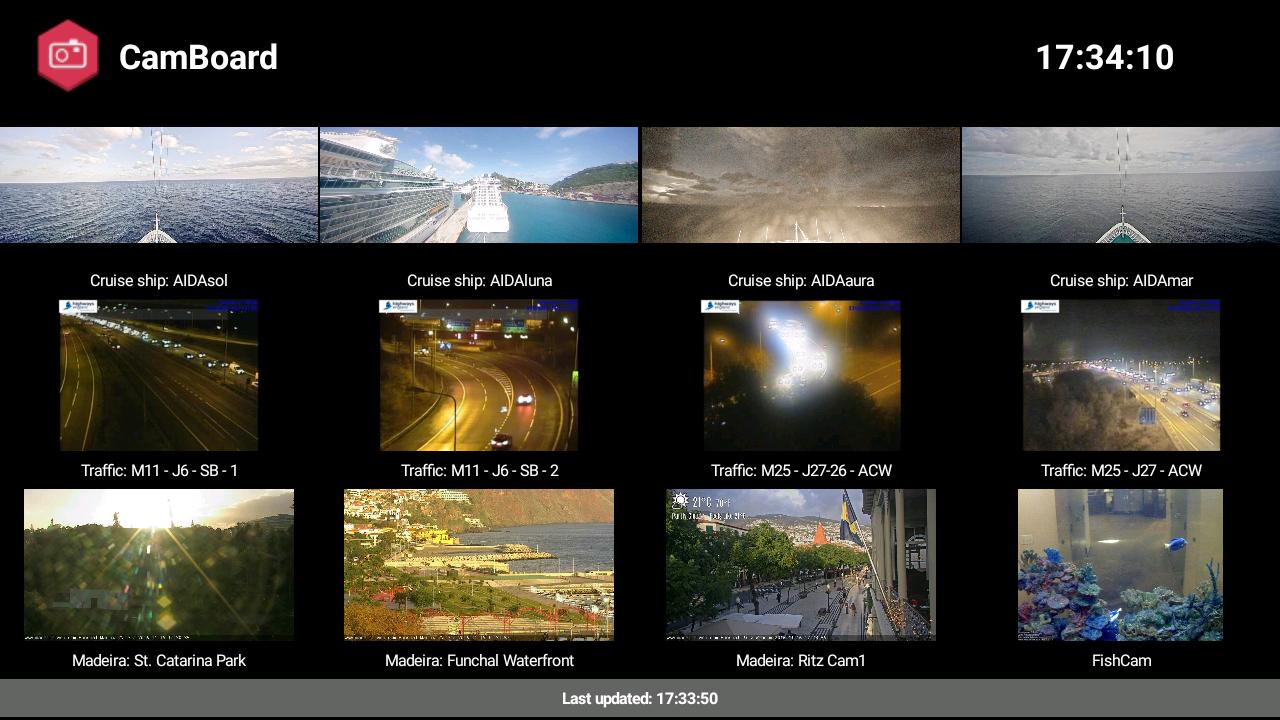This screenshot has width=1280, height=720.
Task: Open the Madeira St. Catarina Park camera
Action: [159, 564]
